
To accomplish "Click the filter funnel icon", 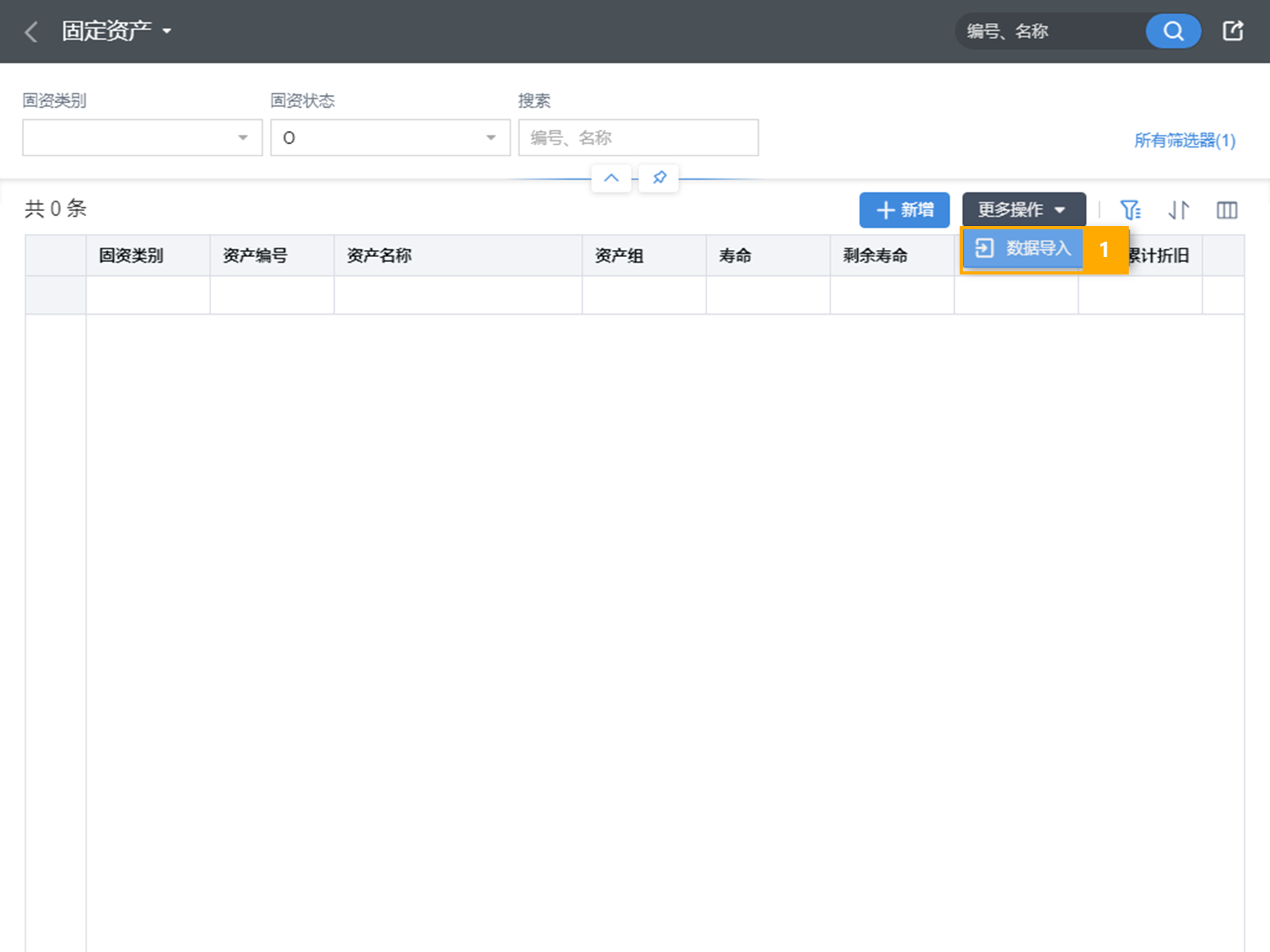I will pos(1130,210).
